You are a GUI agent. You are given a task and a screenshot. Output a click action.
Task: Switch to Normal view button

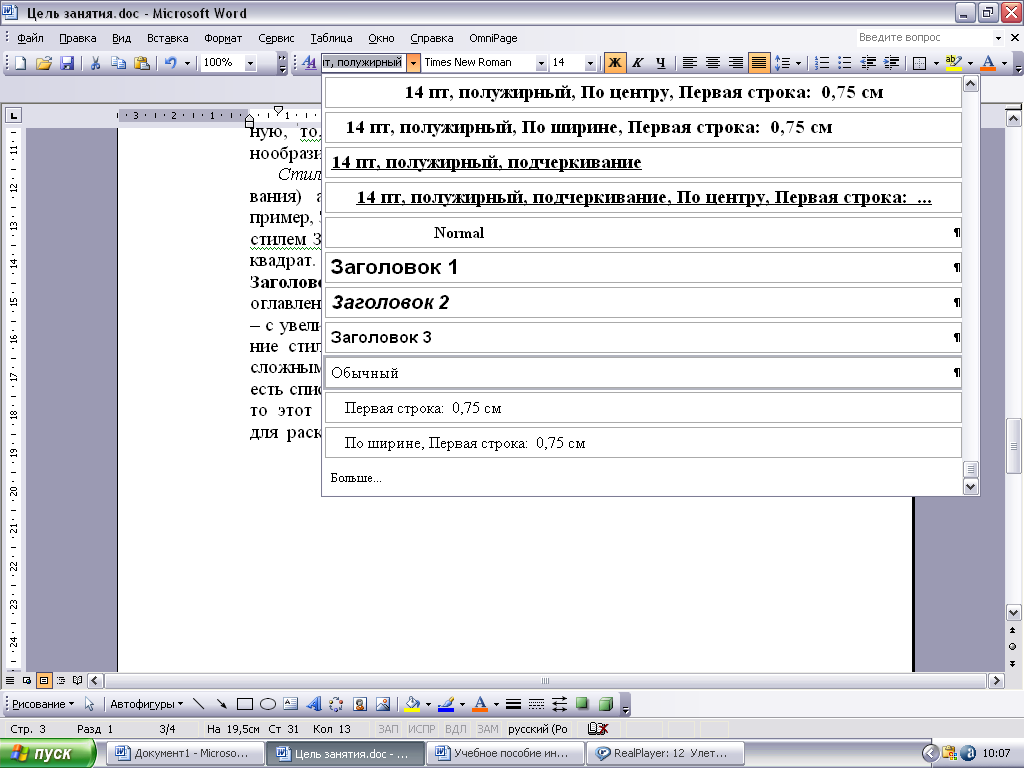tap(10, 680)
